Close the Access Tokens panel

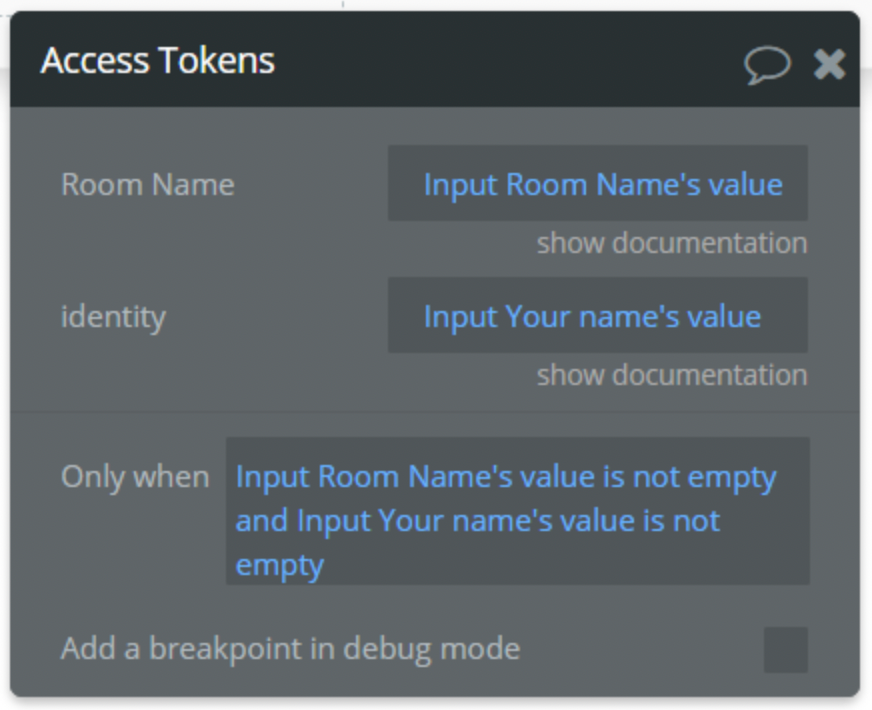[829, 64]
